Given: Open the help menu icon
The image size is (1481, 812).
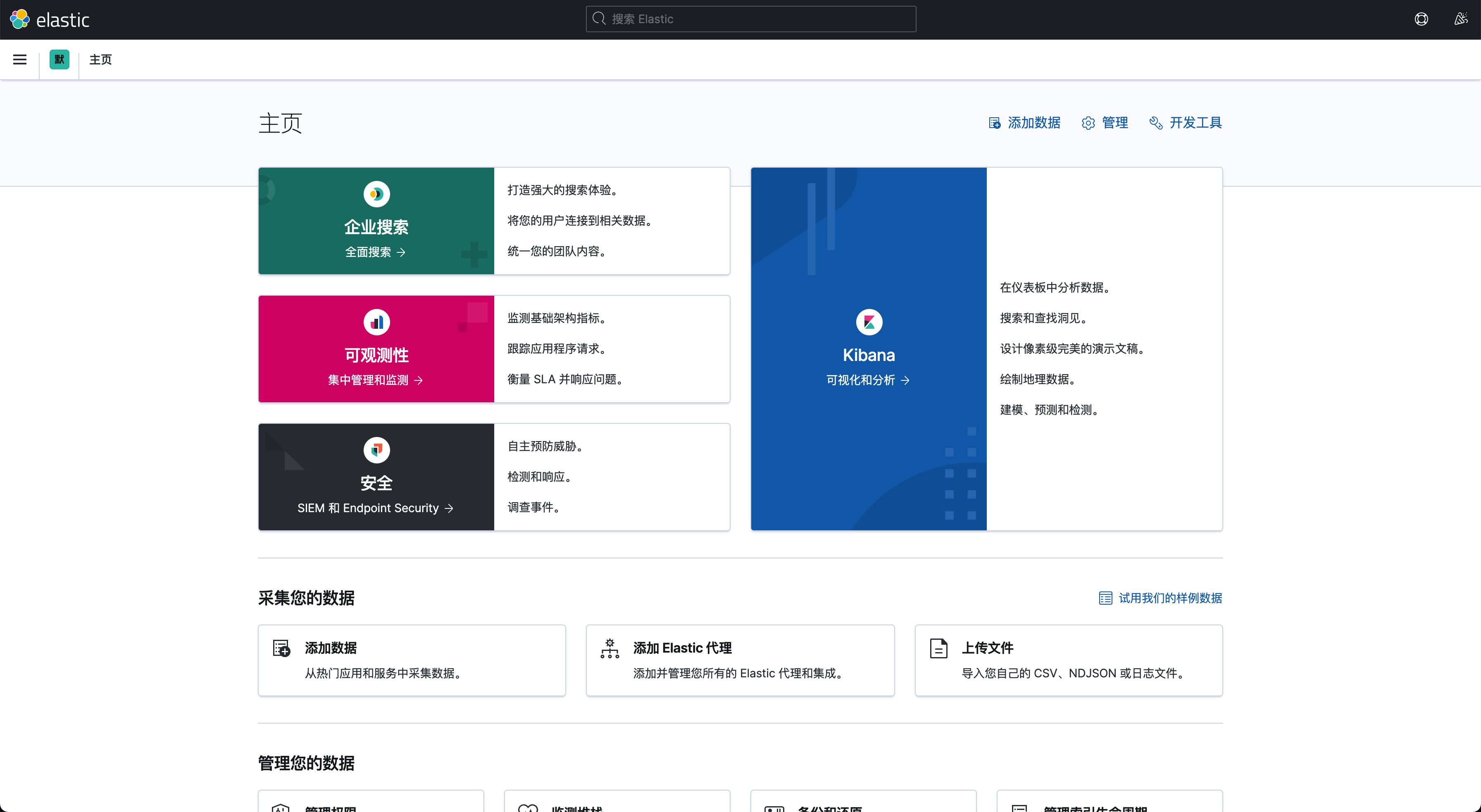Looking at the screenshot, I should 1421,19.
